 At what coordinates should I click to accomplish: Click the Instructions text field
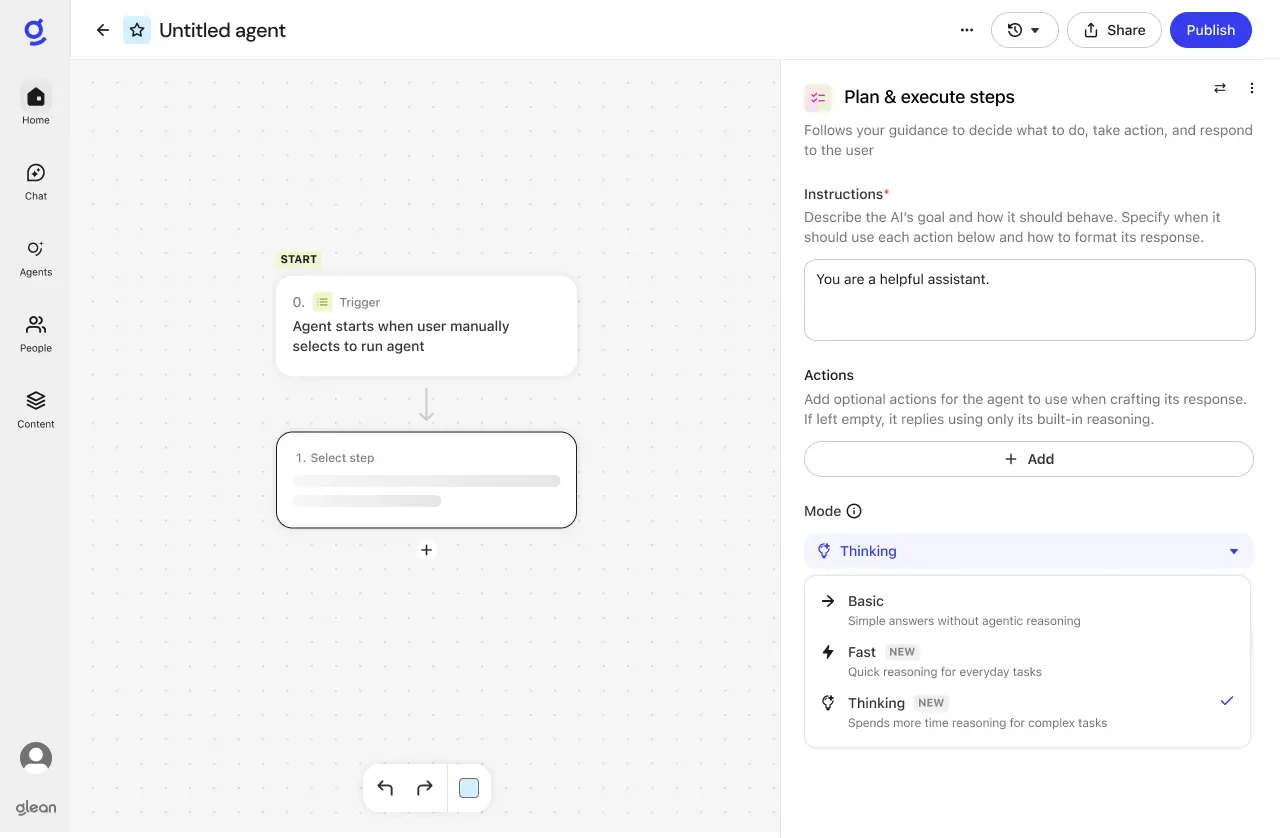pos(1029,300)
